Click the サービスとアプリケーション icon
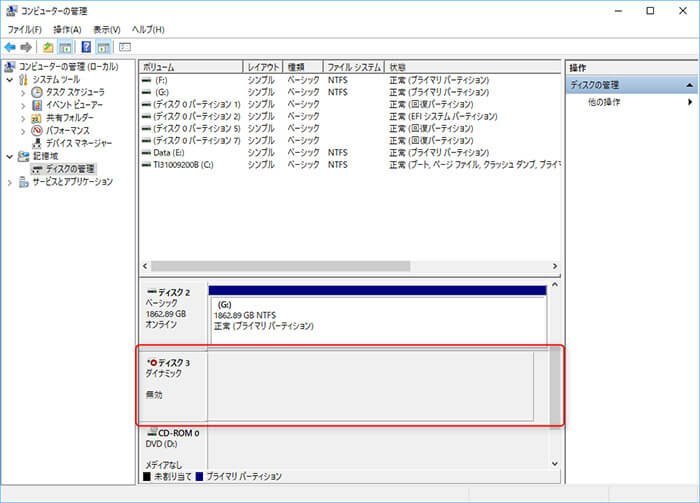 pos(24,182)
